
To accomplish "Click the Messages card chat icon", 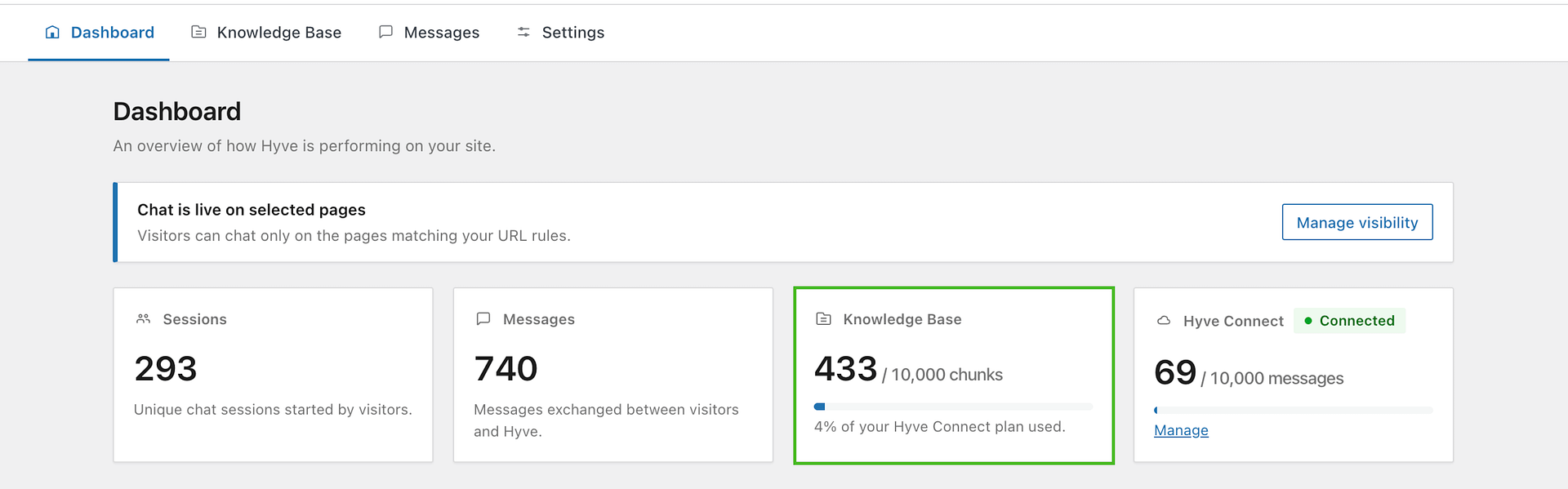I will pyautogui.click(x=483, y=319).
